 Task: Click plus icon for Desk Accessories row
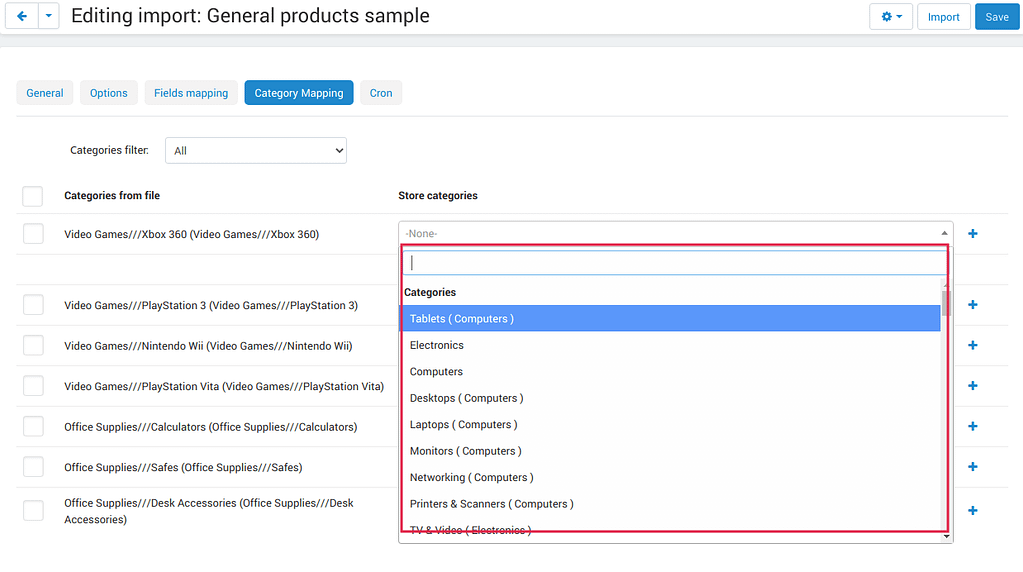pos(973,510)
